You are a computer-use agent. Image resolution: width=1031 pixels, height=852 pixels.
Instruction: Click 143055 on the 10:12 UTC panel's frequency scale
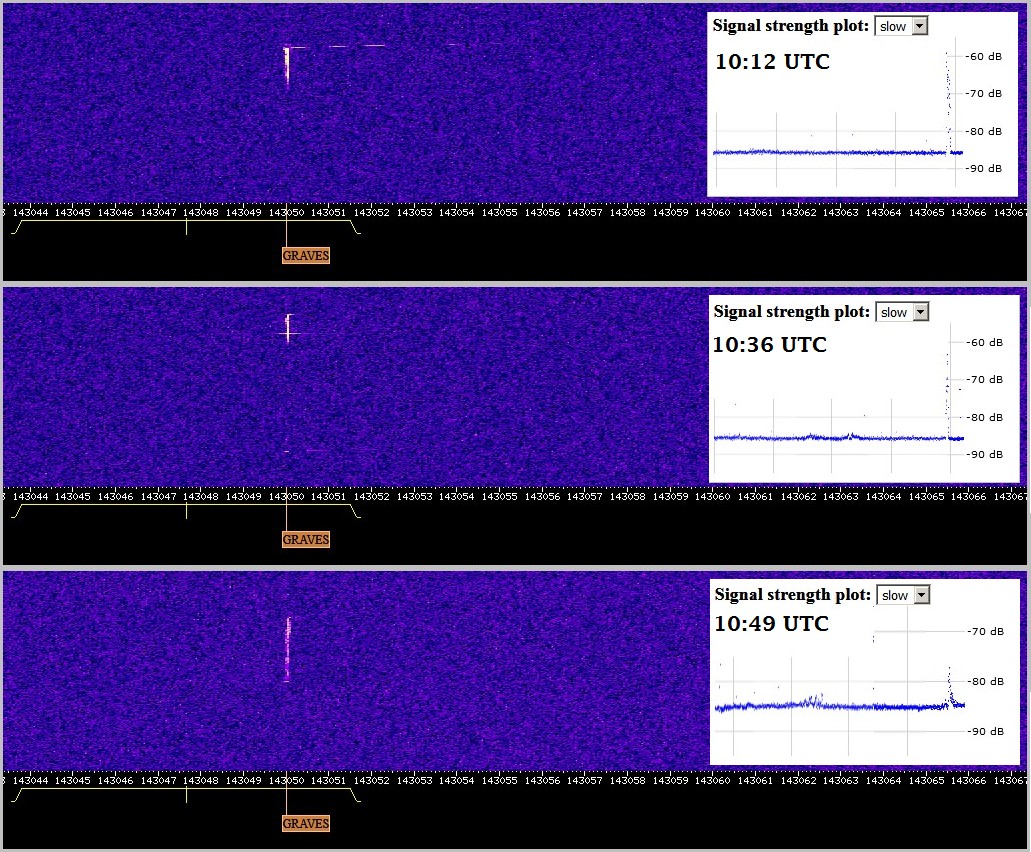pyautogui.click(x=499, y=212)
